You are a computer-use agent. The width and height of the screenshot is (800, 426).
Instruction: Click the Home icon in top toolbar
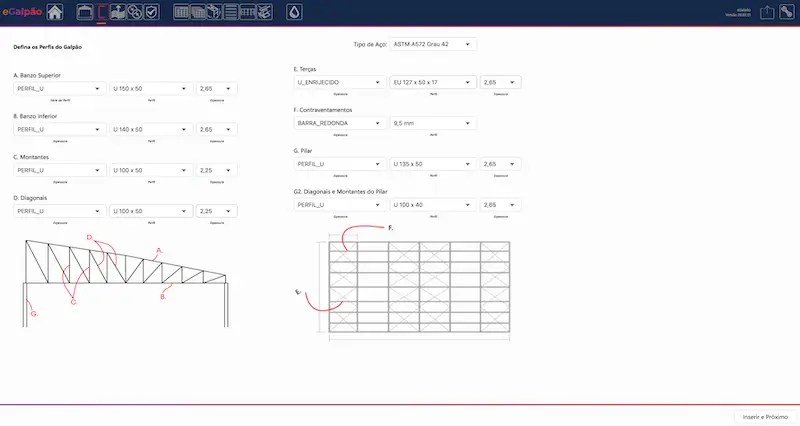[x=55, y=12]
